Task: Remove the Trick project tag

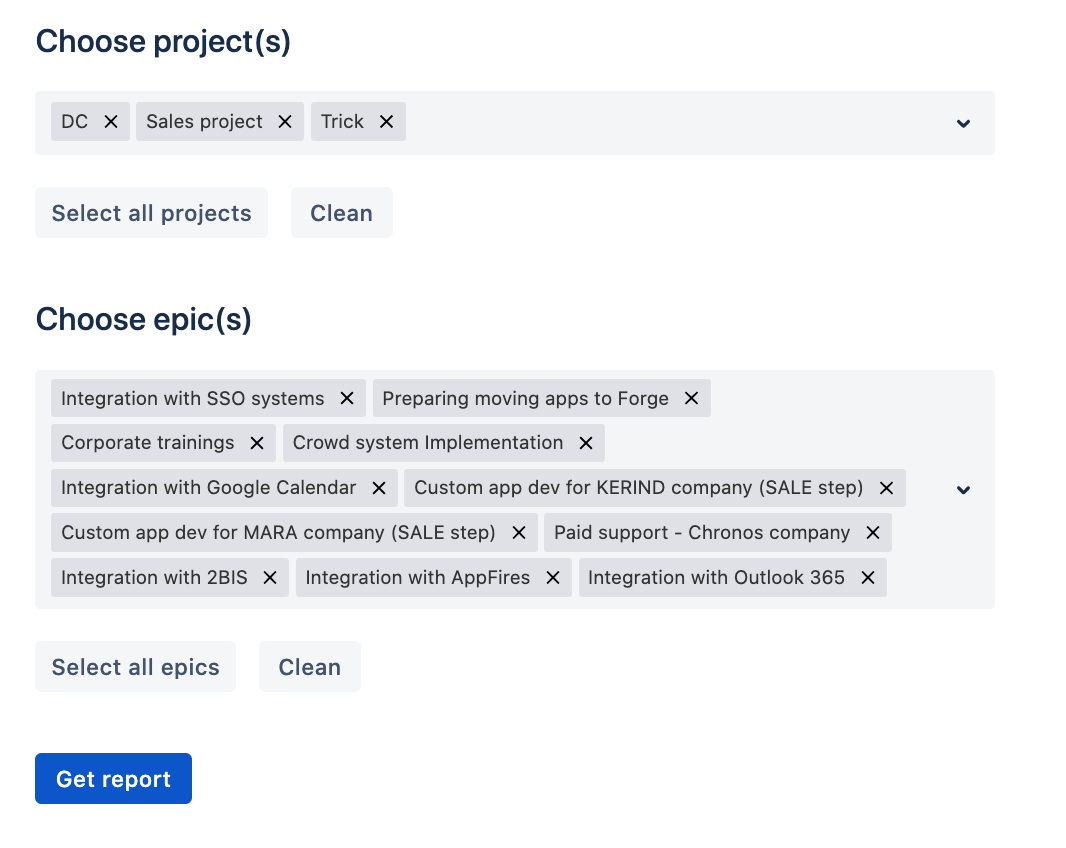Action: tap(386, 121)
